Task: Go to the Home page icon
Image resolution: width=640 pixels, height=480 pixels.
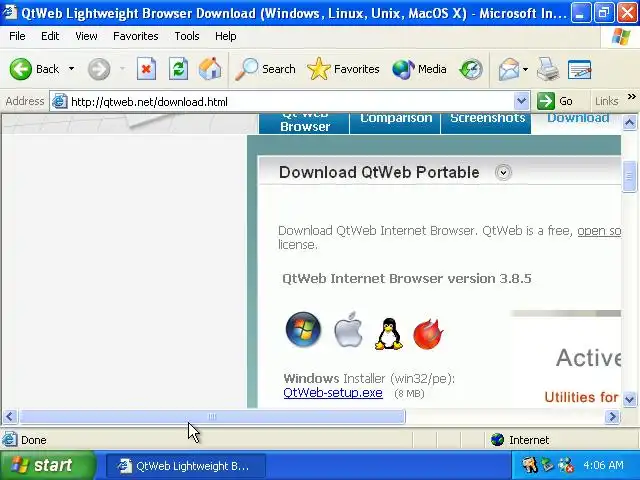Action: coord(210,69)
